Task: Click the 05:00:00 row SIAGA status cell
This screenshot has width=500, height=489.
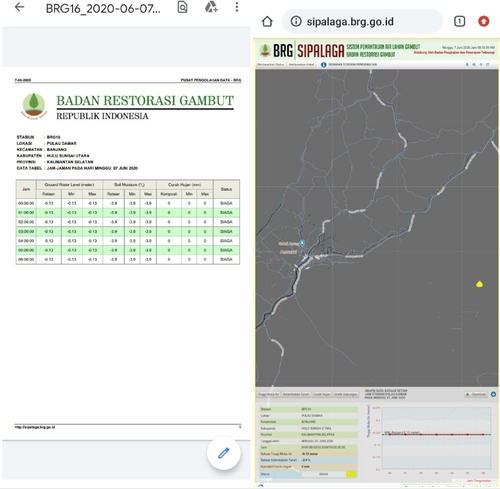Action: (x=226, y=250)
